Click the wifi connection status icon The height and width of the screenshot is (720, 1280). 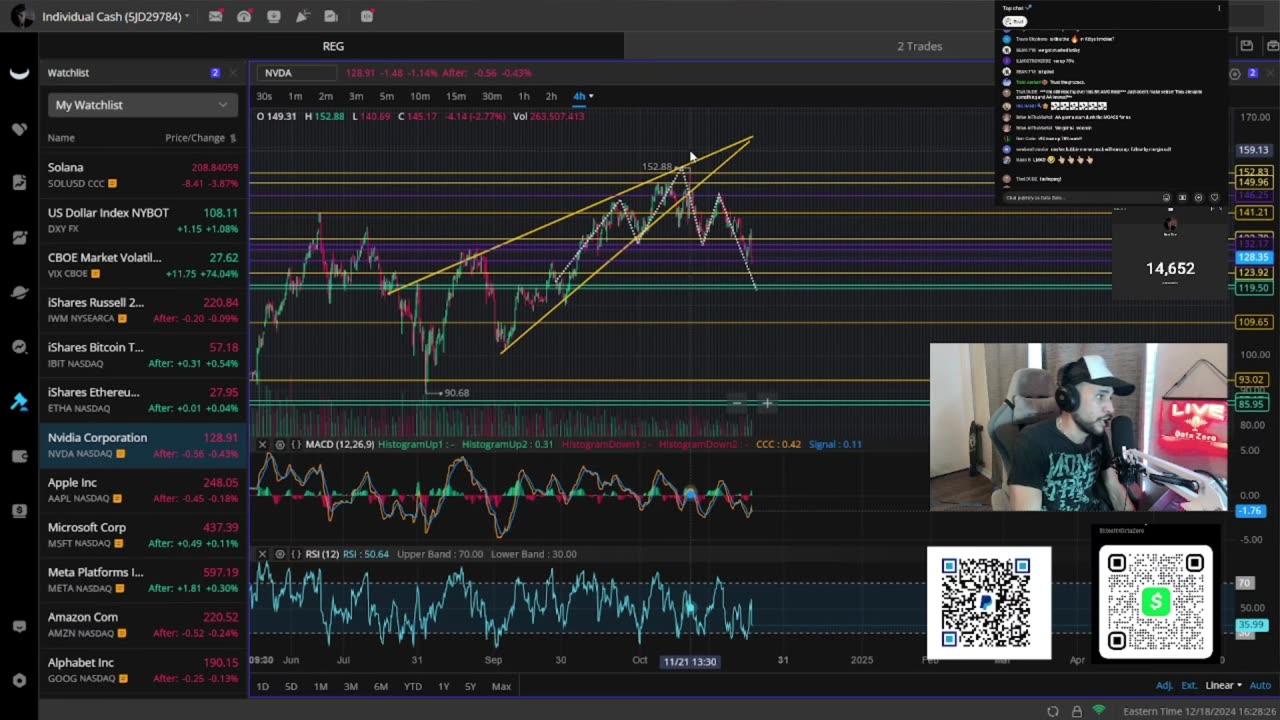tap(1099, 711)
